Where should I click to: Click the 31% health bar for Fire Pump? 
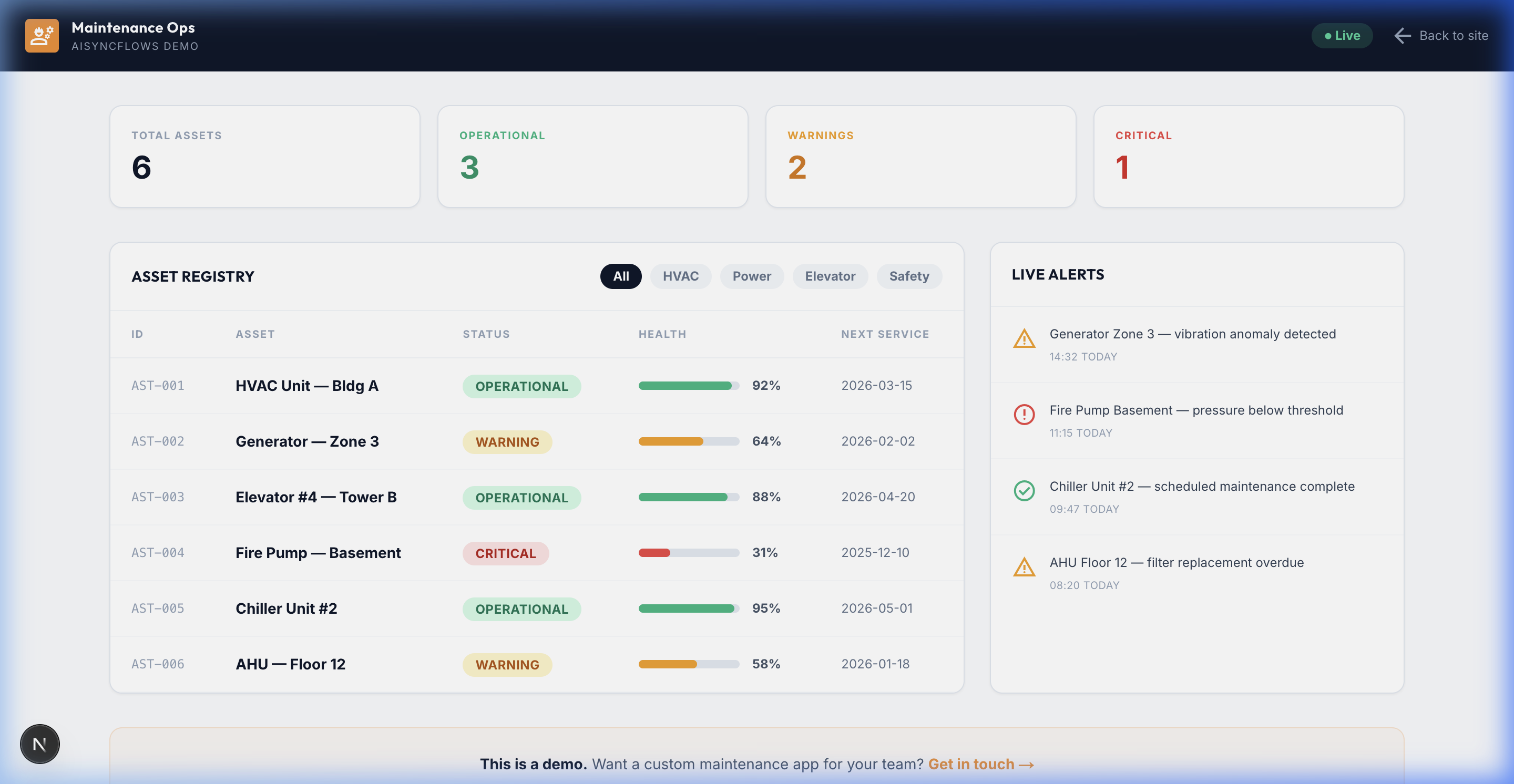688,553
